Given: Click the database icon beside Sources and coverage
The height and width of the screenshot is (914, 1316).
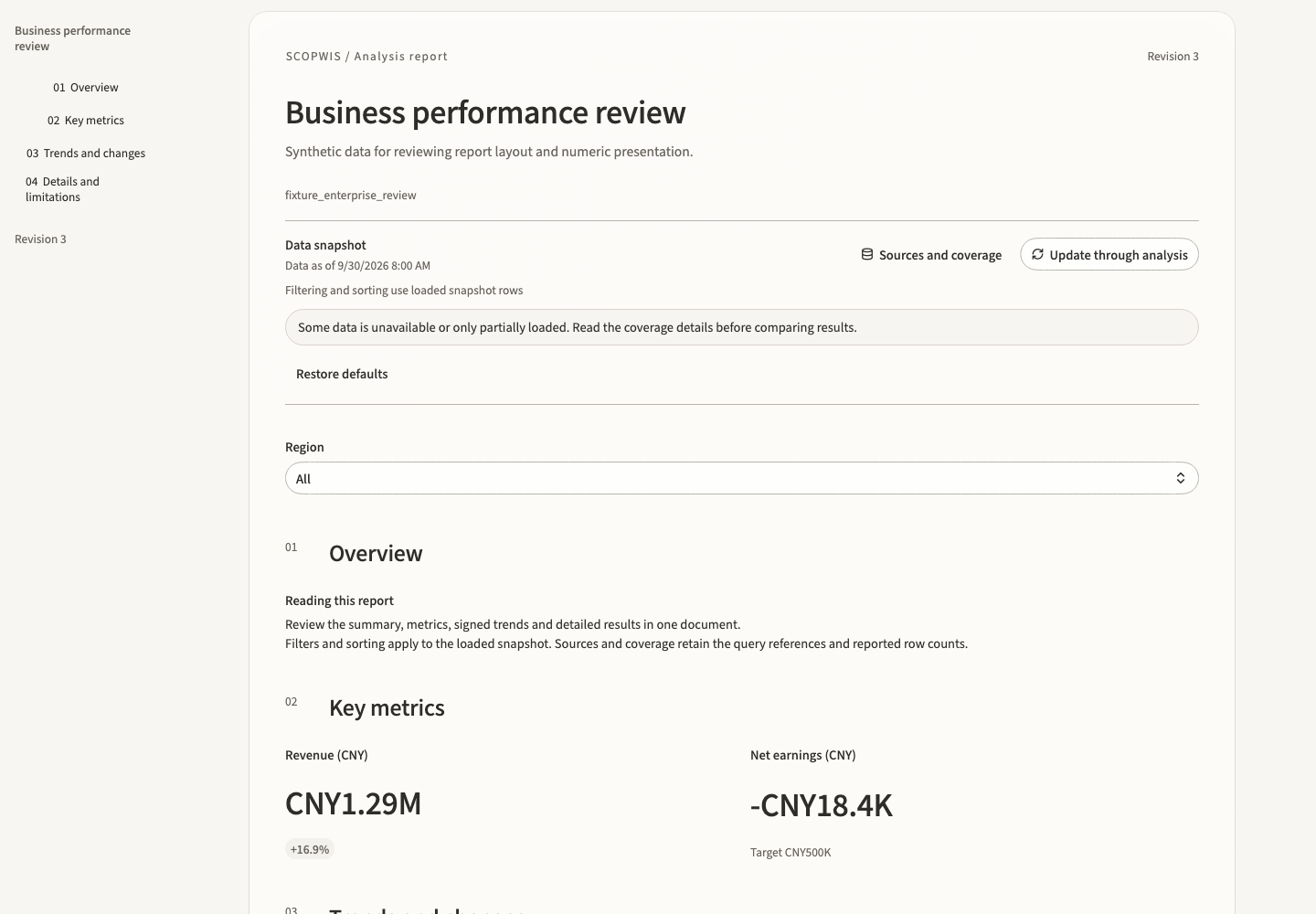Looking at the screenshot, I should pos(866,254).
